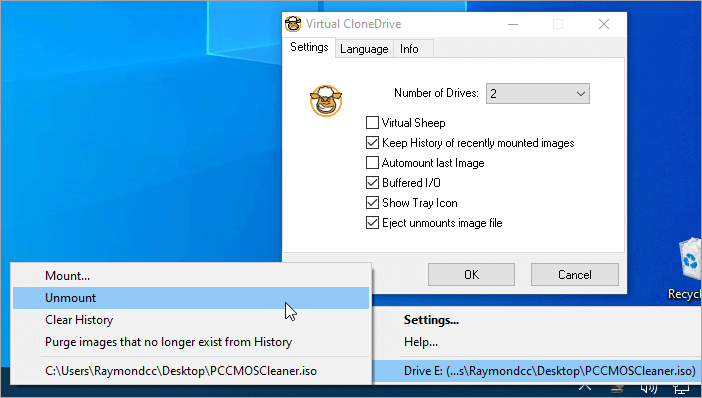Minimize the Virtual CloneDrive window

point(513,24)
